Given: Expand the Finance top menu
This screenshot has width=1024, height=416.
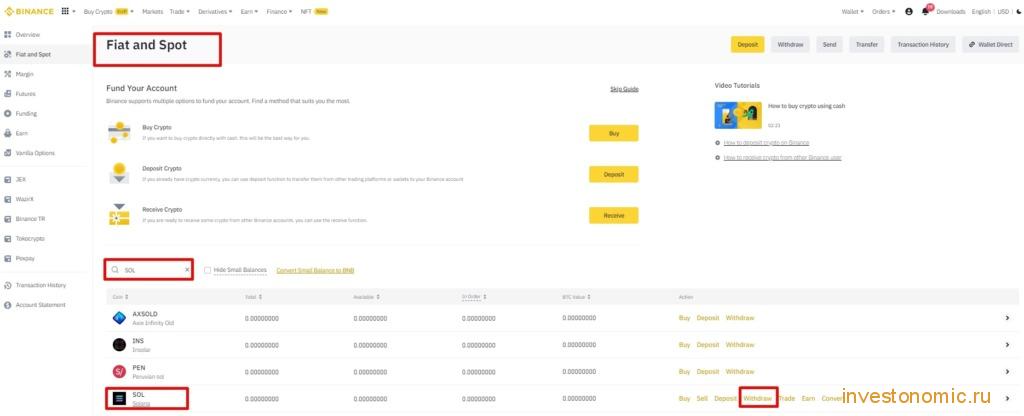Looking at the screenshot, I should (x=280, y=12).
